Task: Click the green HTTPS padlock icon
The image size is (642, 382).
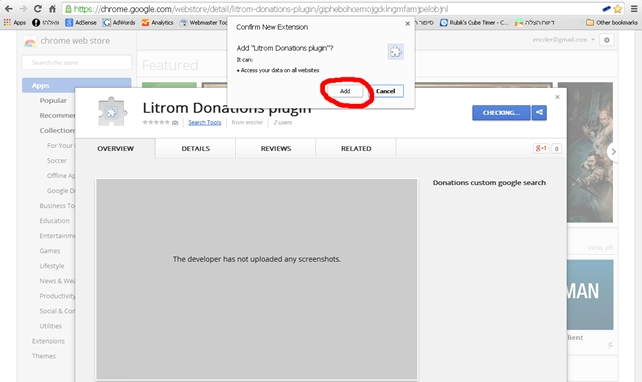Action: pyautogui.click(x=68, y=9)
